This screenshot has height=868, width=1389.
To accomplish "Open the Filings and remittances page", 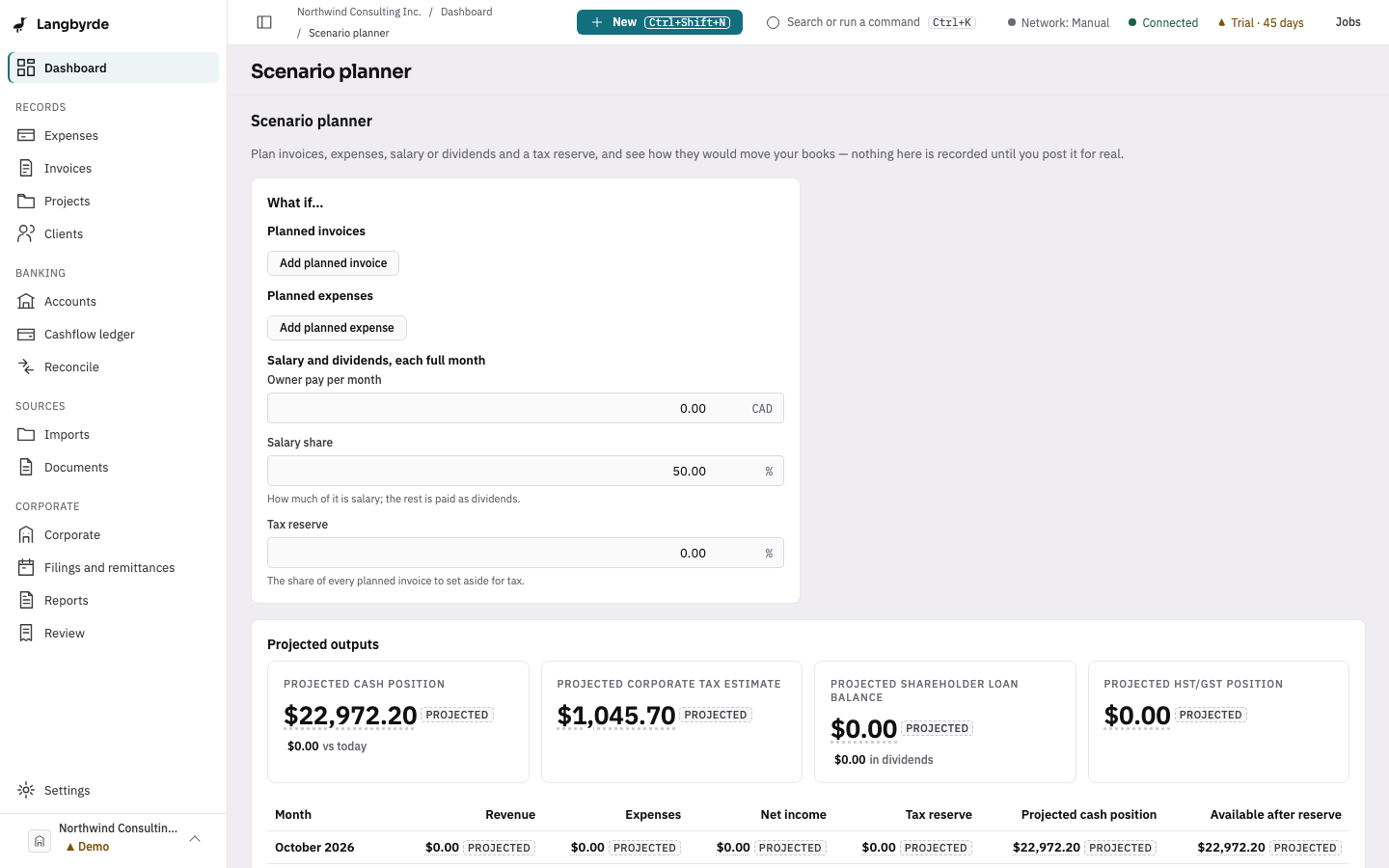I will pos(114,567).
